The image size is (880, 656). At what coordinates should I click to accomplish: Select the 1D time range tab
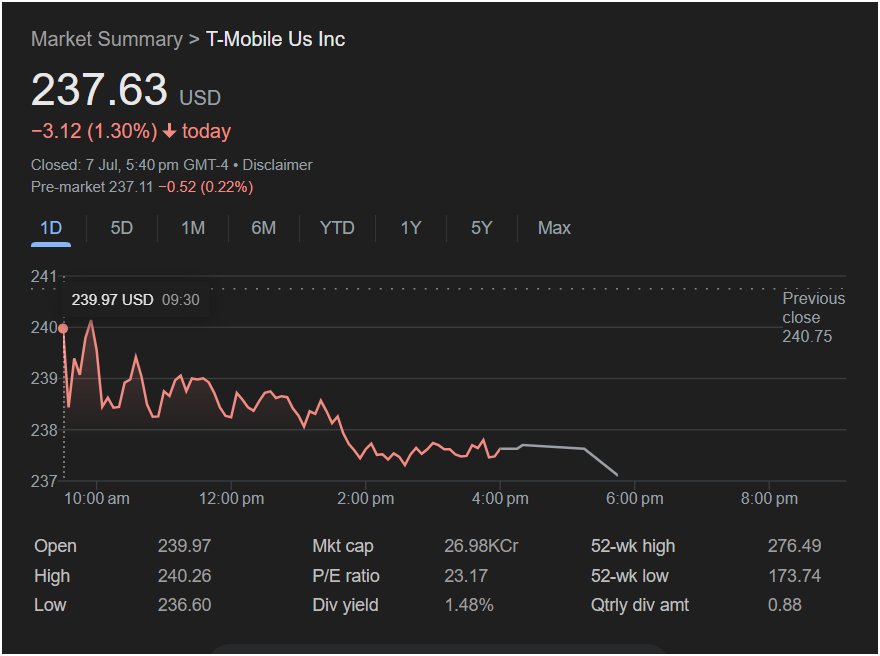[51, 228]
